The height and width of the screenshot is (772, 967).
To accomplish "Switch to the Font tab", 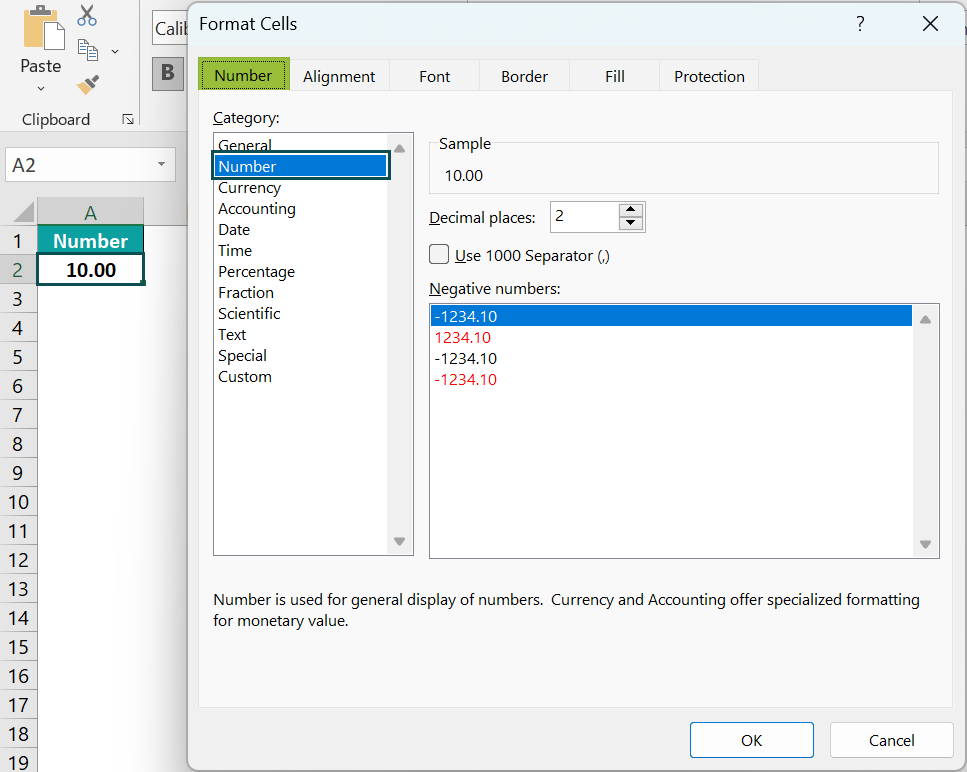I will point(434,76).
